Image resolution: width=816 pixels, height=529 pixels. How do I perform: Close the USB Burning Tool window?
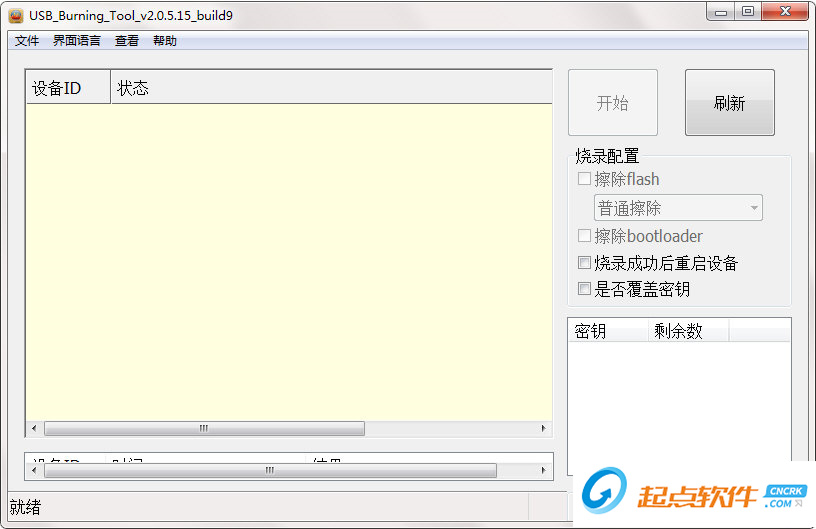(x=785, y=11)
